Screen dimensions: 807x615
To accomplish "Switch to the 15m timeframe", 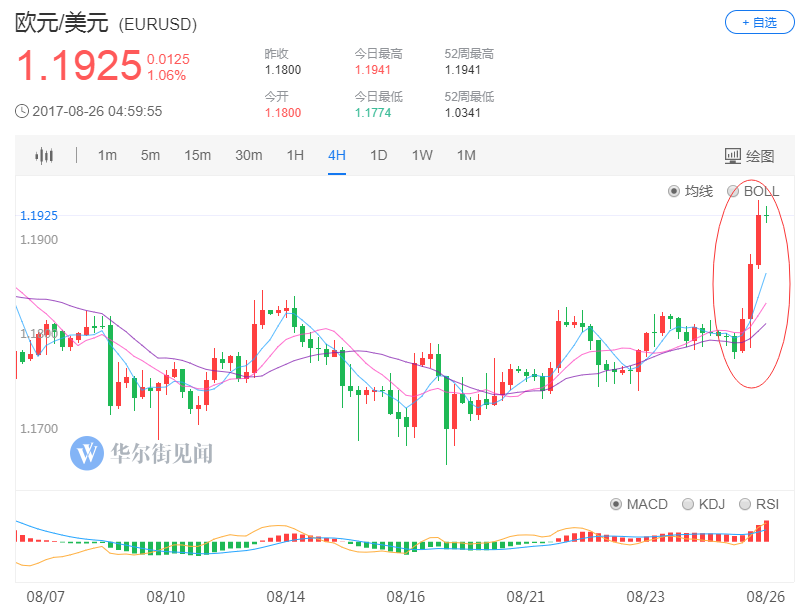I will [x=198, y=155].
